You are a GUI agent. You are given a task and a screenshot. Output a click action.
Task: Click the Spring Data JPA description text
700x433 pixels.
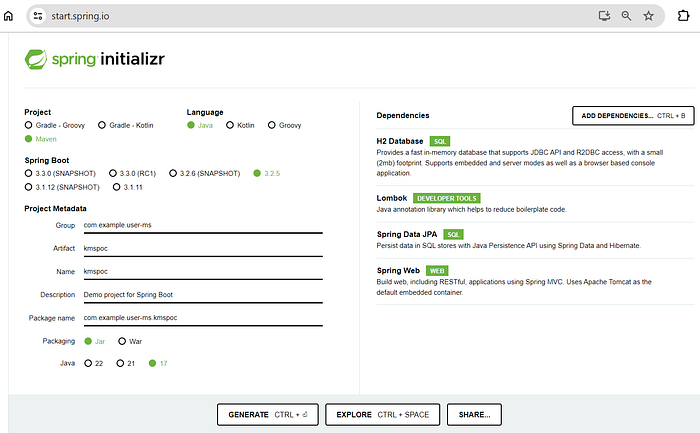508,246
